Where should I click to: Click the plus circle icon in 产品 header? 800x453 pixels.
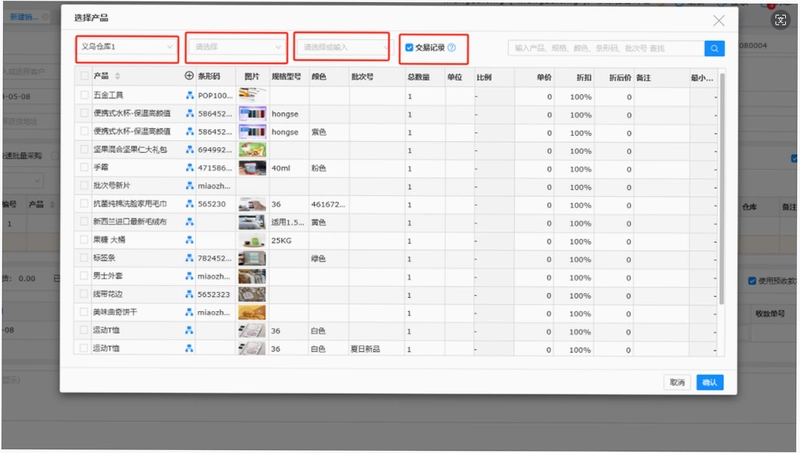(189, 76)
